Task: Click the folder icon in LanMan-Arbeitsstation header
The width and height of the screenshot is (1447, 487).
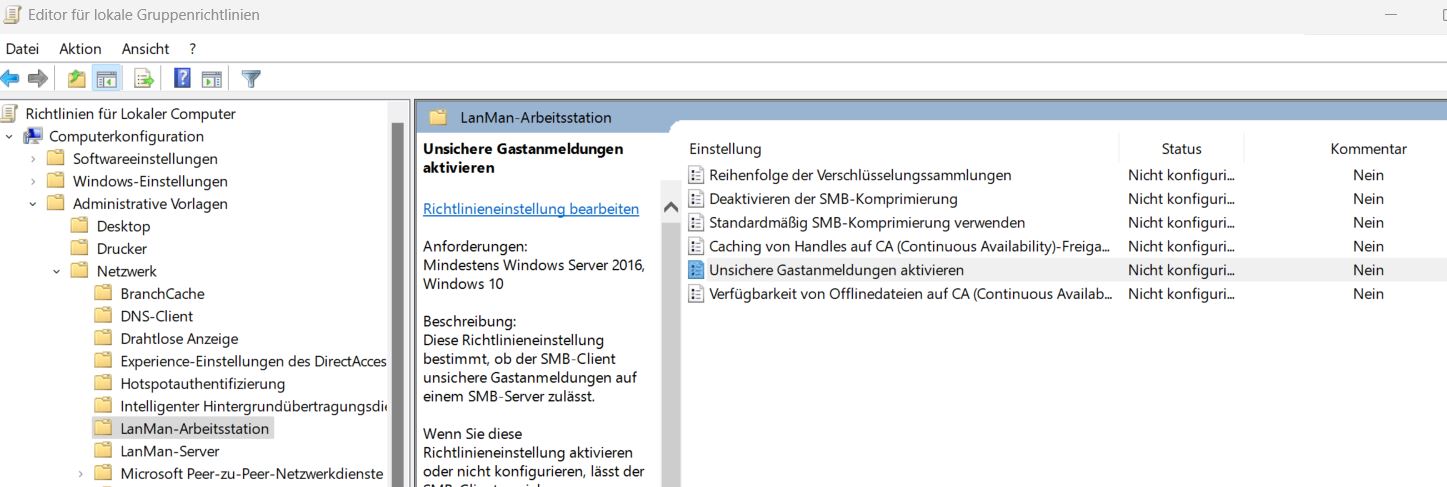Action: pos(438,117)
